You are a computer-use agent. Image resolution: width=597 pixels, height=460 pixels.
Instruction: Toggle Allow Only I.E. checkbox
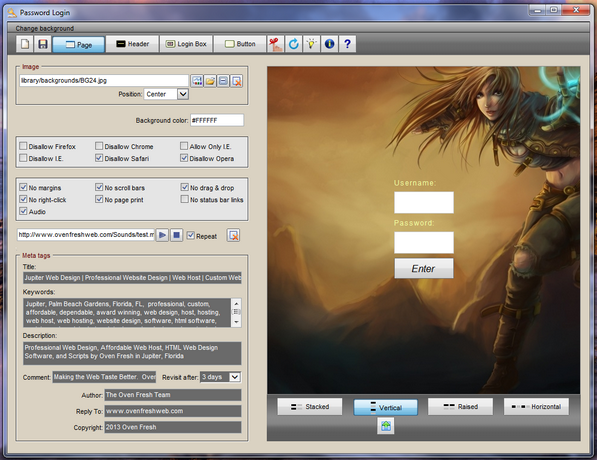[x=184, y=146]
